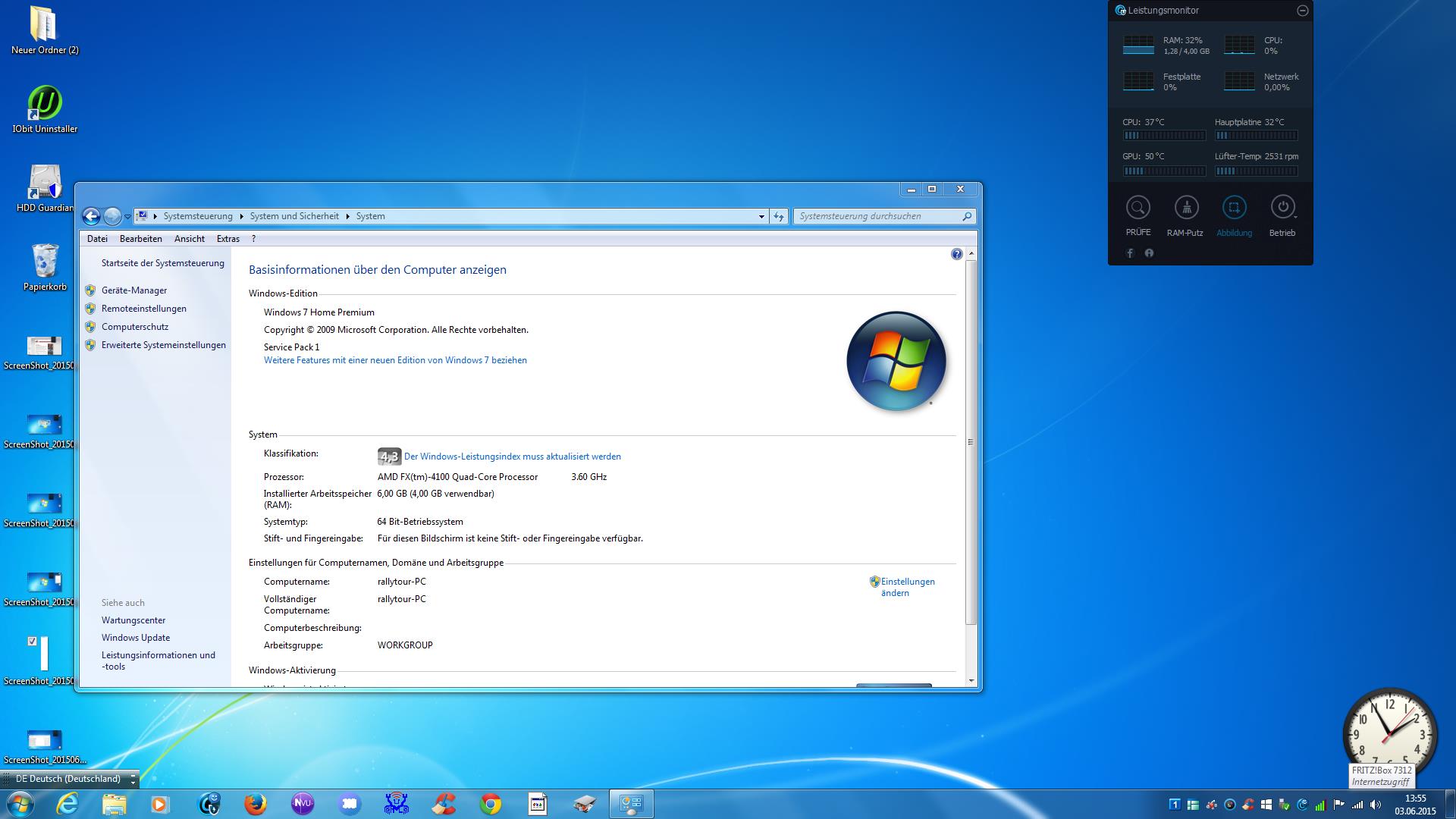Click the Windows 10 upgrade tray icon
This screenshot has height=819, width=1456.
[x=1266, y=805]
